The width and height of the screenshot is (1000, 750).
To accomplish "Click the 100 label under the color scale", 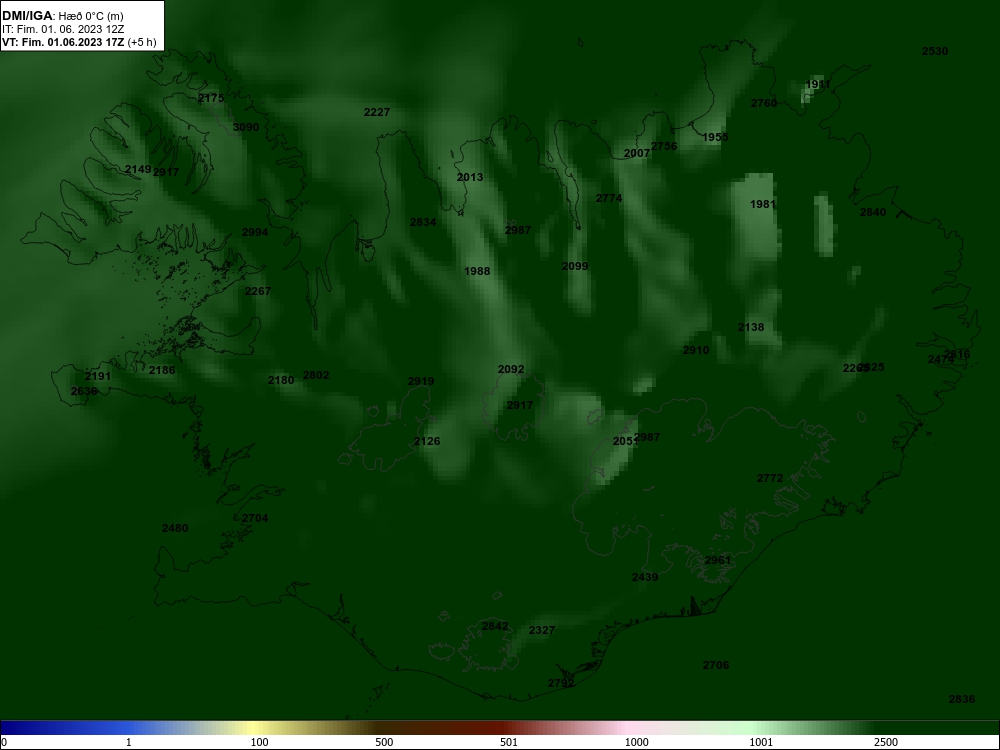I will click(x=259, y=742).
